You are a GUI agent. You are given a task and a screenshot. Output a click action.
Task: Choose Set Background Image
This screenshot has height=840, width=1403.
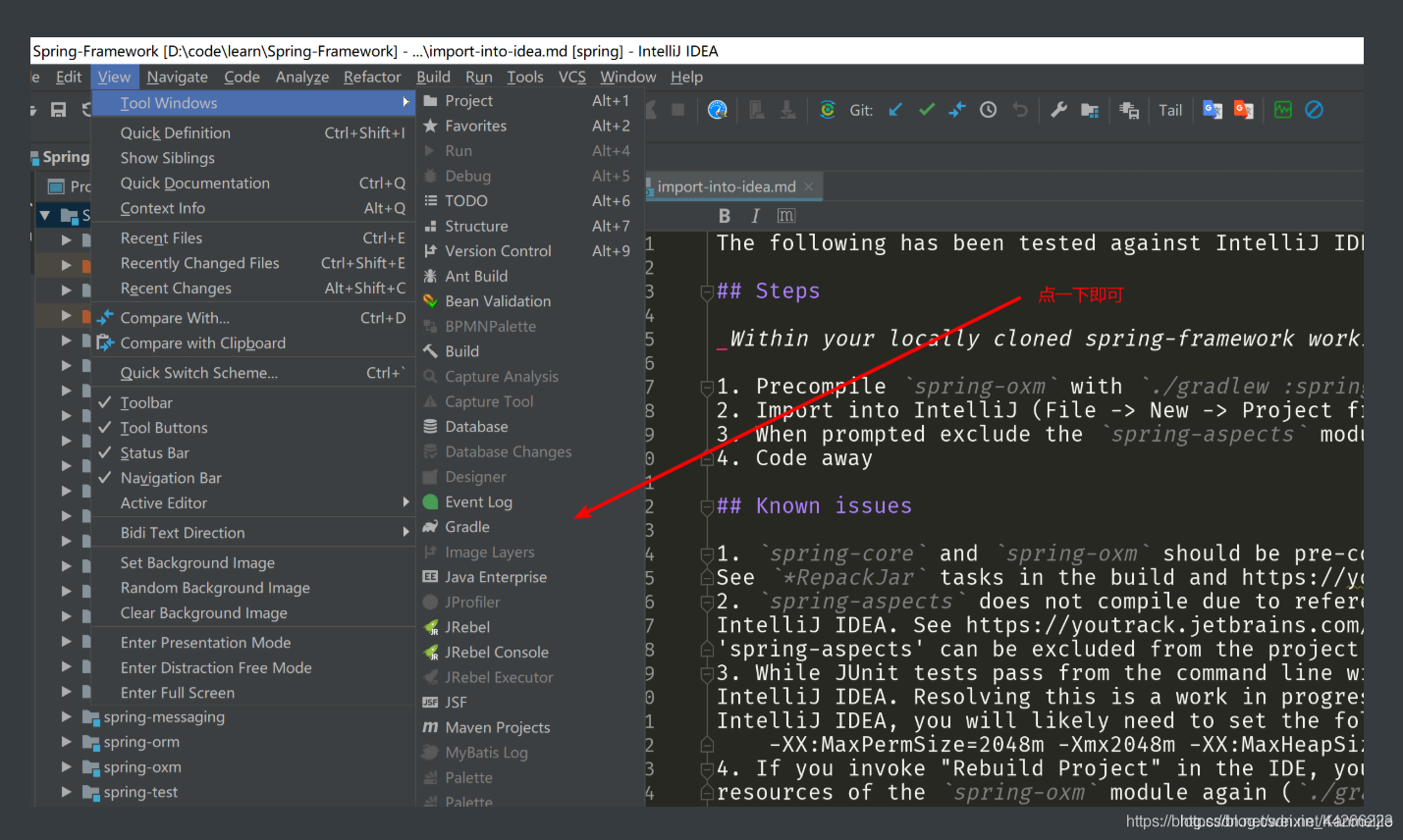(x=254, y=563)
